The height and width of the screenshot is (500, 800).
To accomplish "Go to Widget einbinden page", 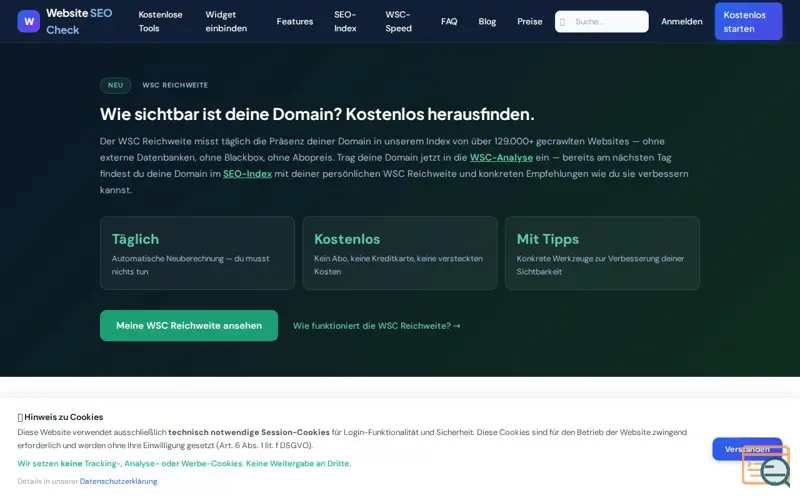I will (226, 21).
